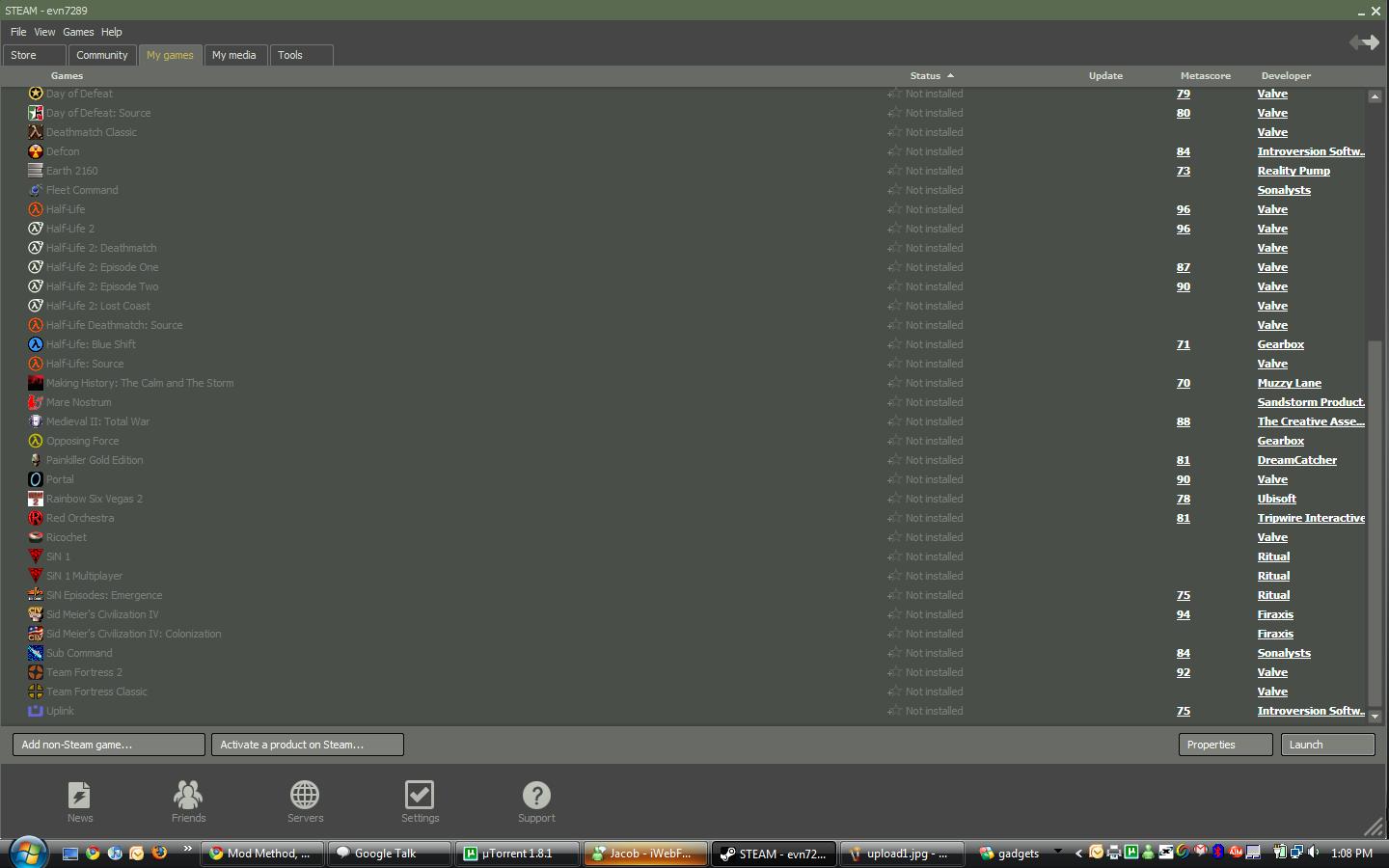
Task: Go forward with the navigation arrow
Action: point(1372,42)
